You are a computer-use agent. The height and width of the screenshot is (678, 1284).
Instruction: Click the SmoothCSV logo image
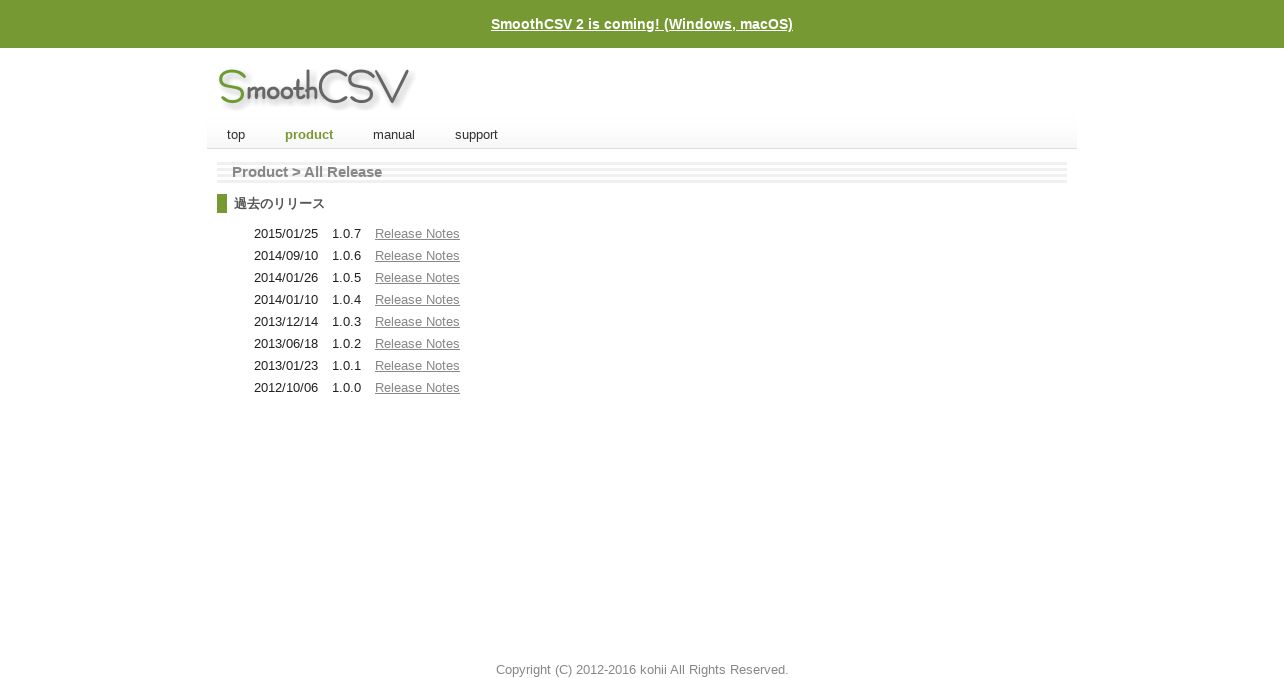[x=315, y=89]
